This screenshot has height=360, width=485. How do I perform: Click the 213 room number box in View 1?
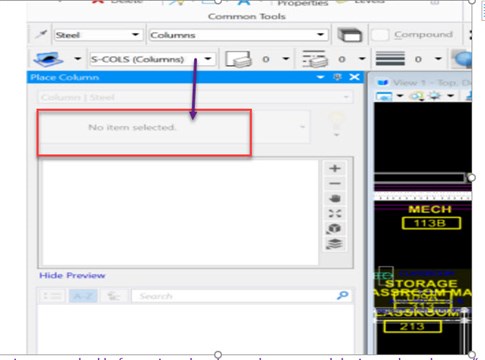(413, 326)
